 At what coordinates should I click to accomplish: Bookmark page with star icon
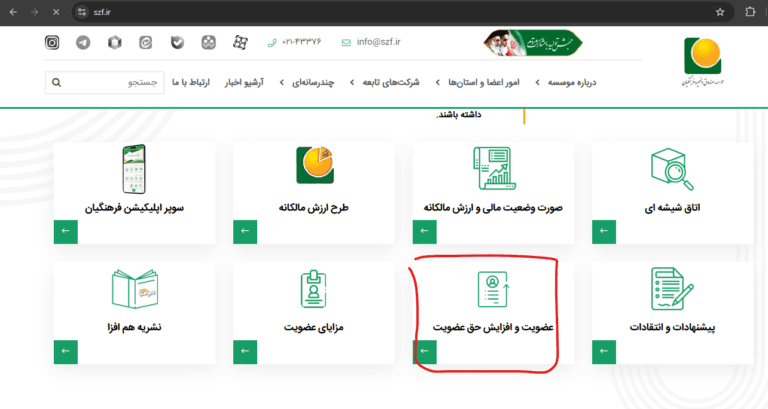(x=720, y=12)
